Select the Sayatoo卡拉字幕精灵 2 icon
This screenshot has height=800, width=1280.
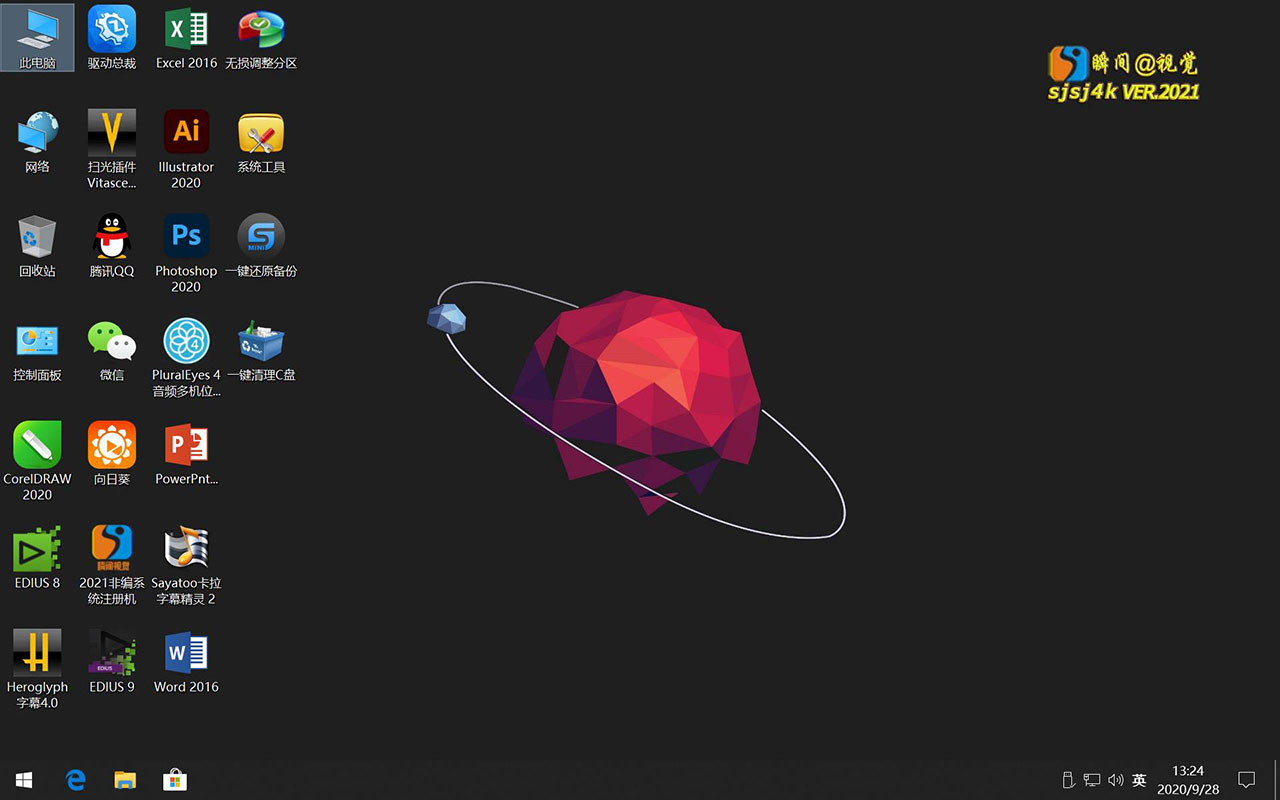[x=186, y=565]
